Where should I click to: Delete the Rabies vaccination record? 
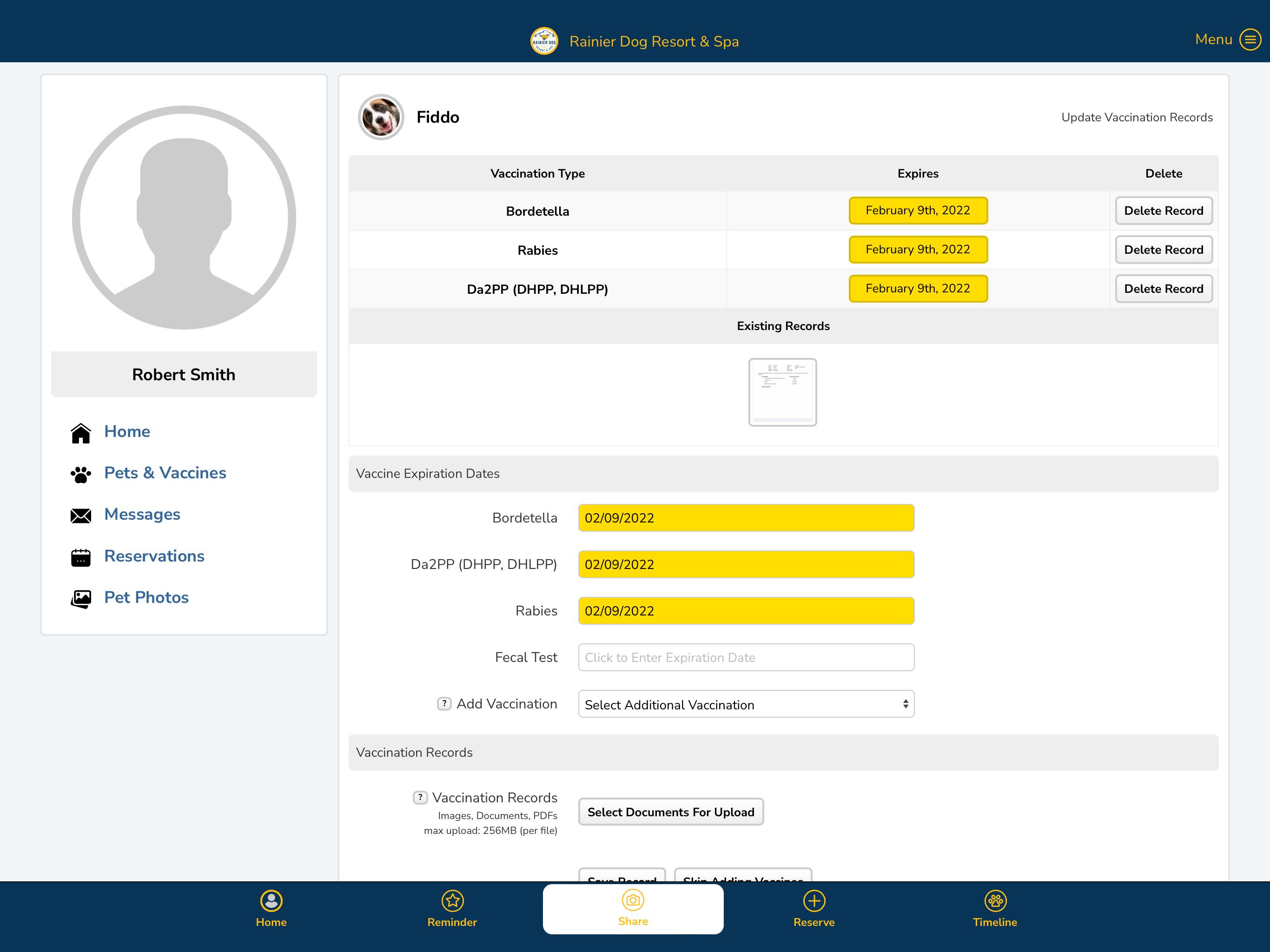click(1163, 250)
